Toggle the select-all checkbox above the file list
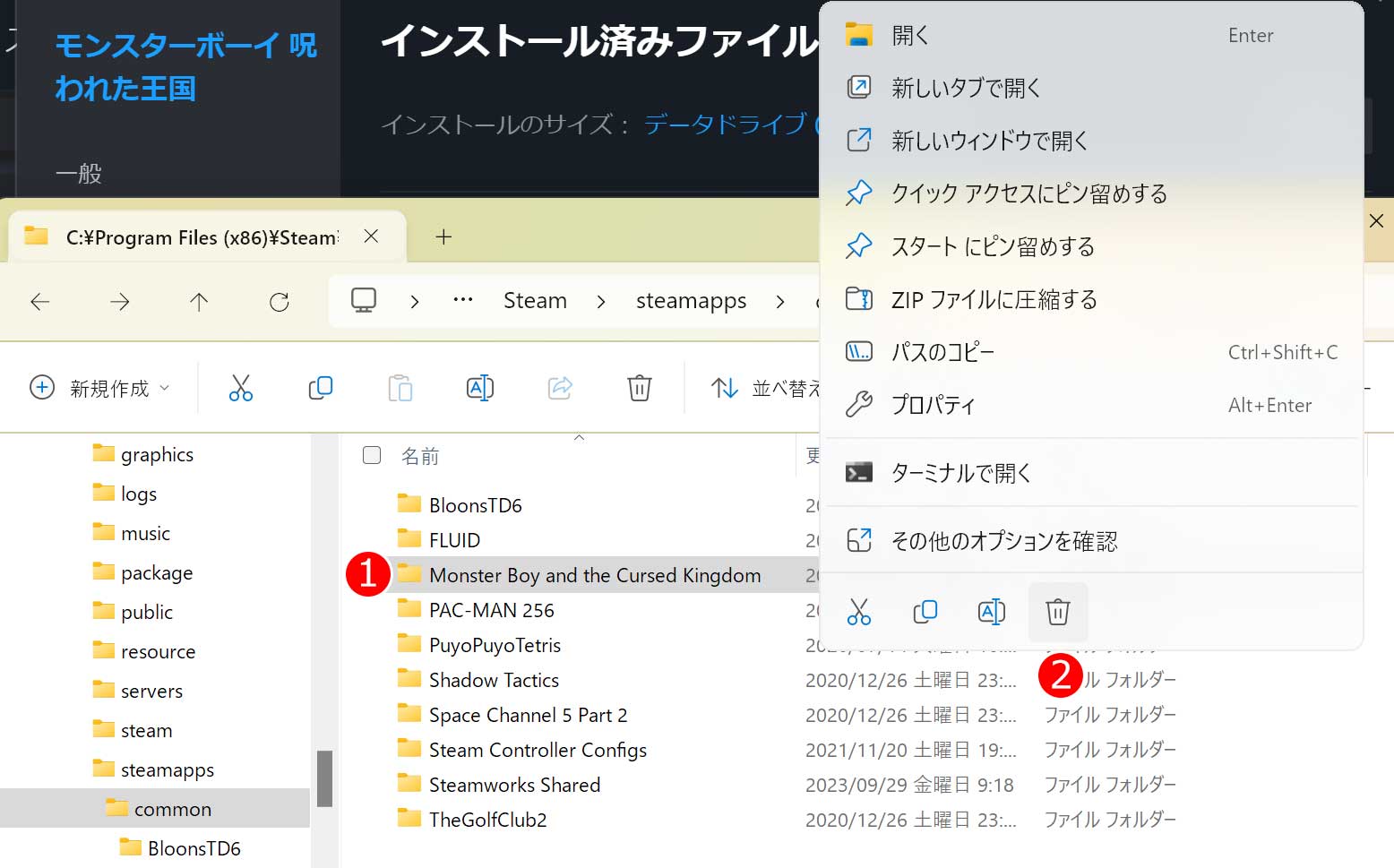Image resolution: width=1394 pixels, height=868 pixels. click(371, 455)
